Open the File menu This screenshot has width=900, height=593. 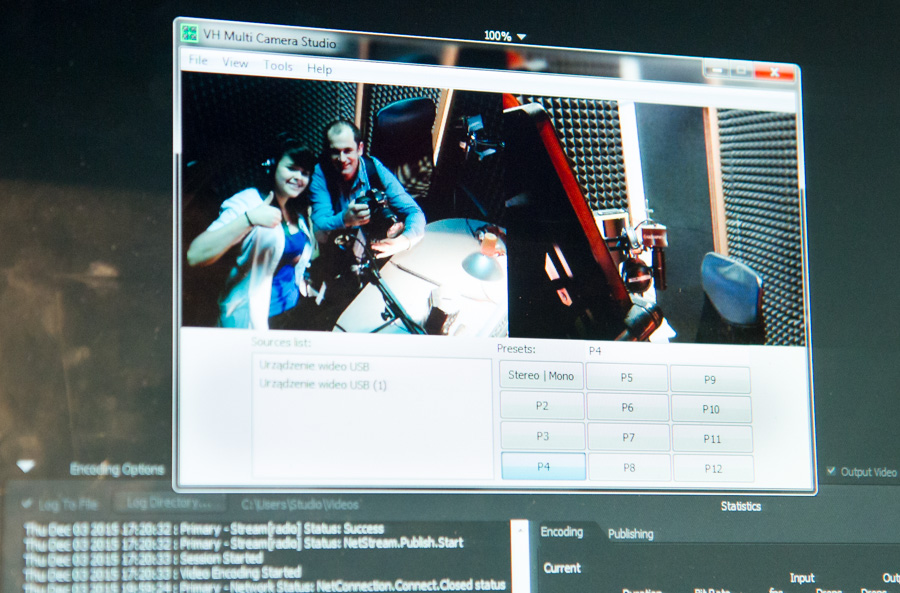pyautogui.click(x=198, y=60)
